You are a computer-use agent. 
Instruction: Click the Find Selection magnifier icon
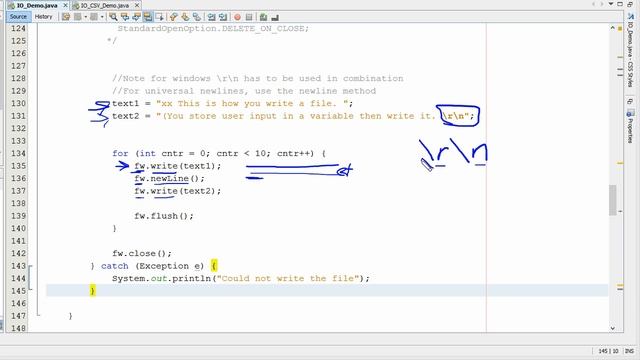tap(113, 17)
